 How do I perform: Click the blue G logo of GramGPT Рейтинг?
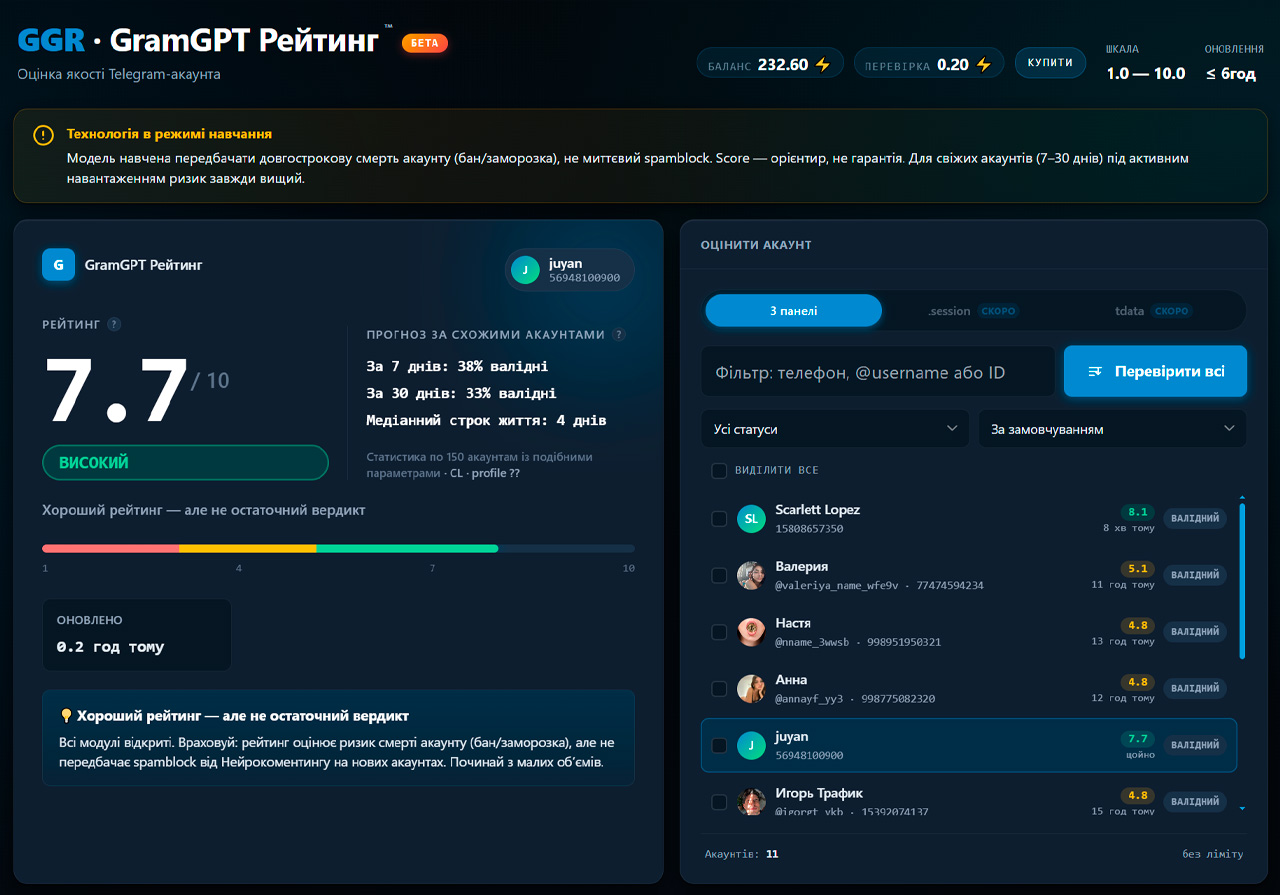click(x=58, y=265)
